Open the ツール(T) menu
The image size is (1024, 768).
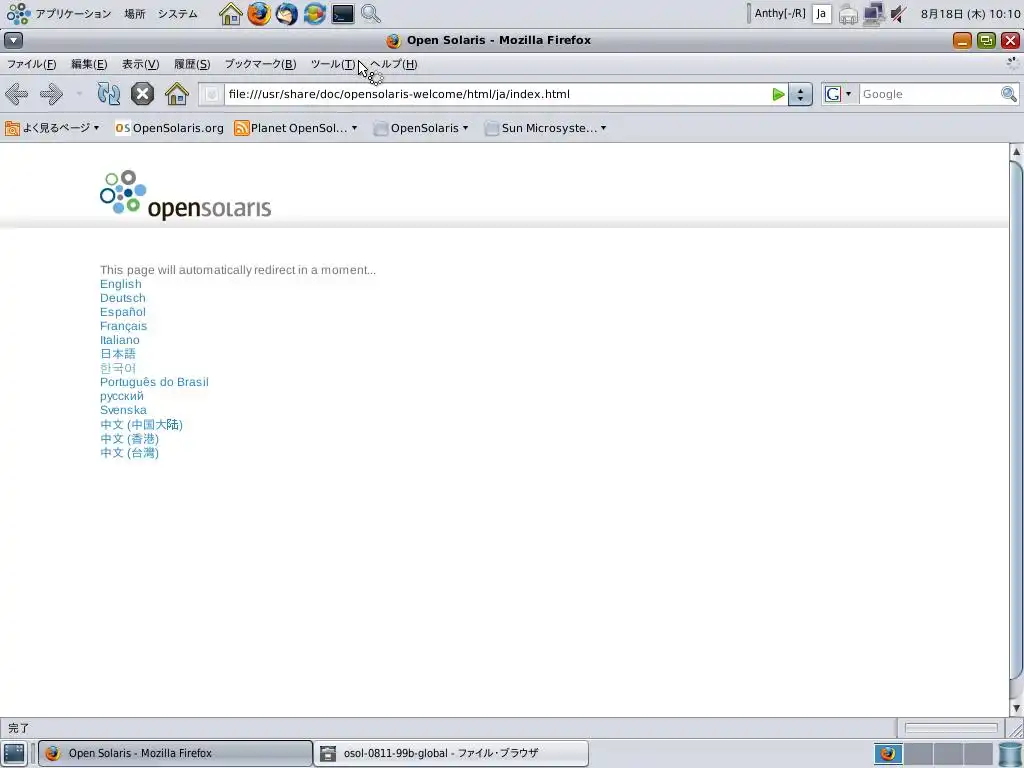(333, 64)
